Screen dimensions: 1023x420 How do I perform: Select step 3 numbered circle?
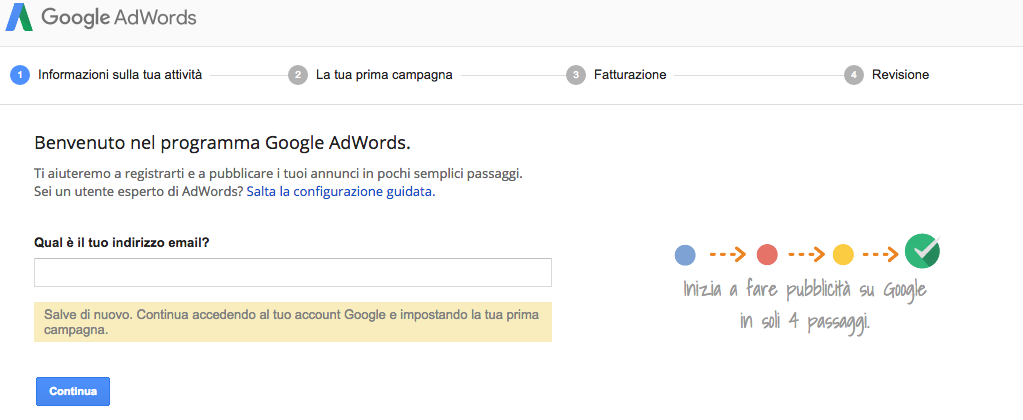tap(575, 75)
